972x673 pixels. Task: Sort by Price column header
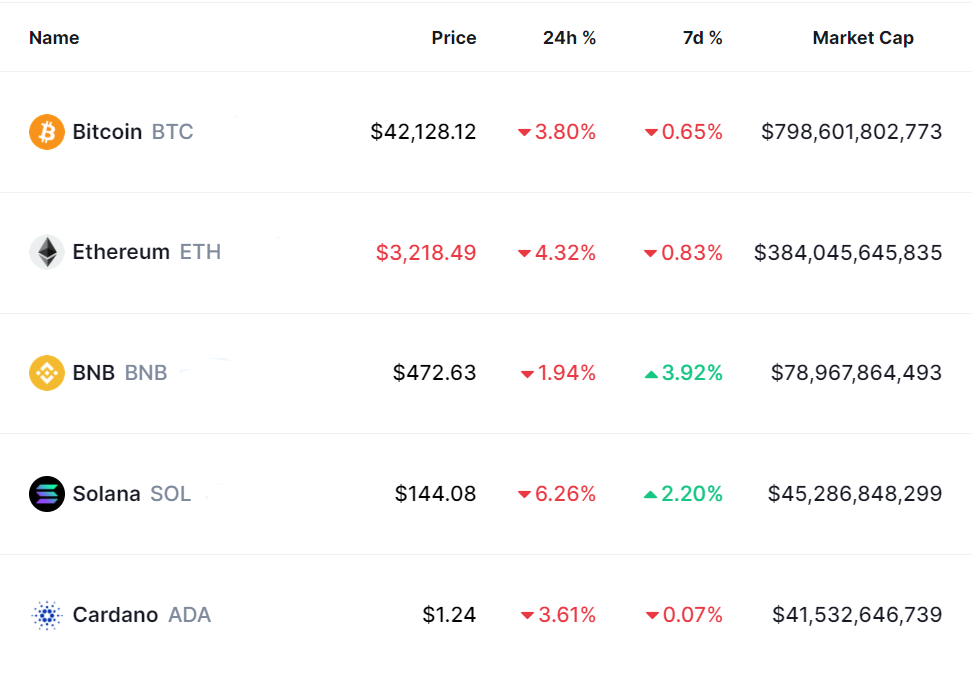click(454, 38)
